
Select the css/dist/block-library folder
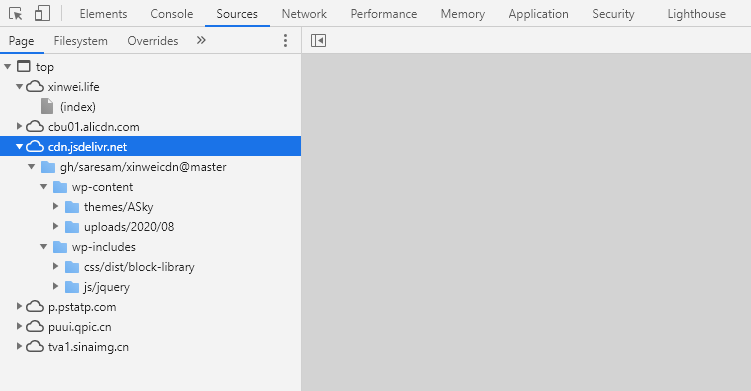click(x=139, y=267)
